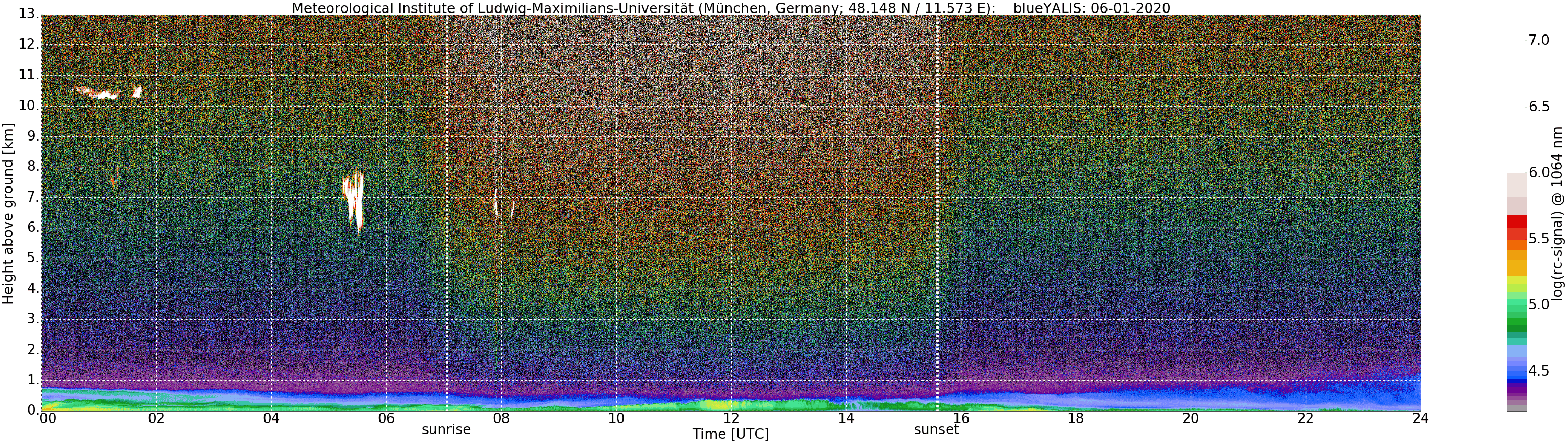Click the large white cloud streak near 05:30 UTC

(x=354, y=200)
